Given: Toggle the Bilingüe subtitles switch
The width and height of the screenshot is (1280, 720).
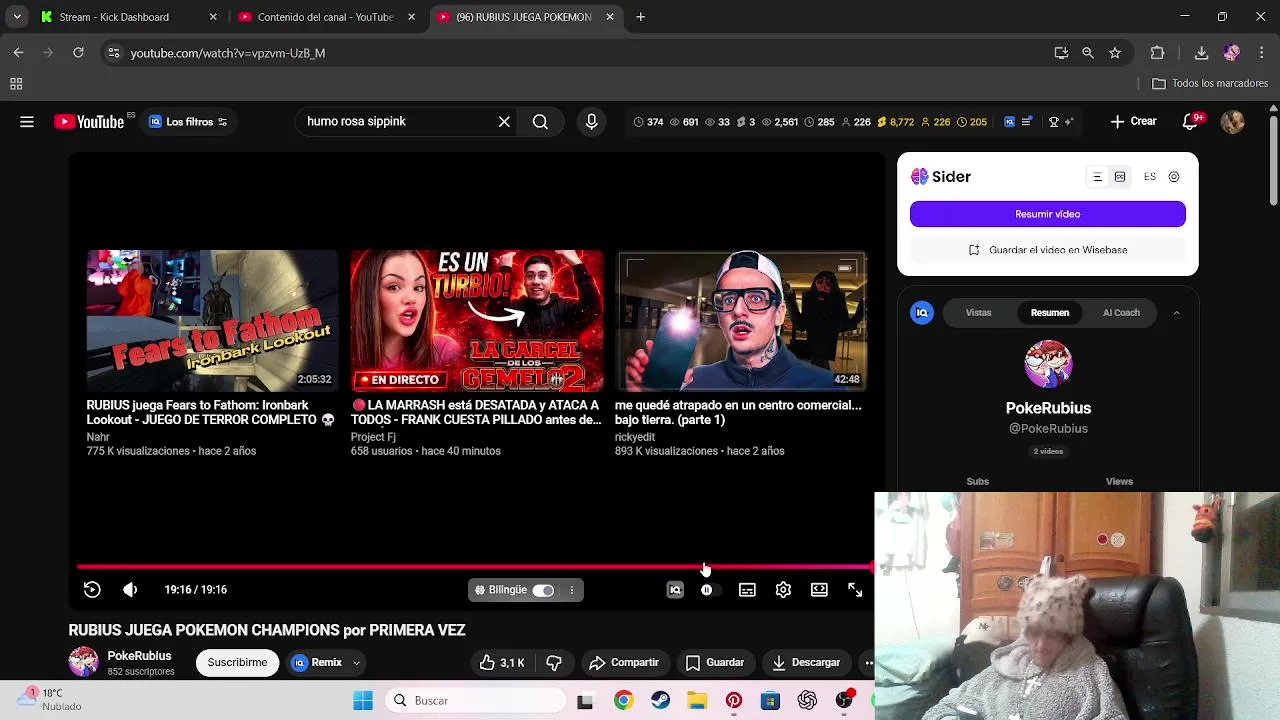Looking at the screenshot, I should (x=543, y=590).
